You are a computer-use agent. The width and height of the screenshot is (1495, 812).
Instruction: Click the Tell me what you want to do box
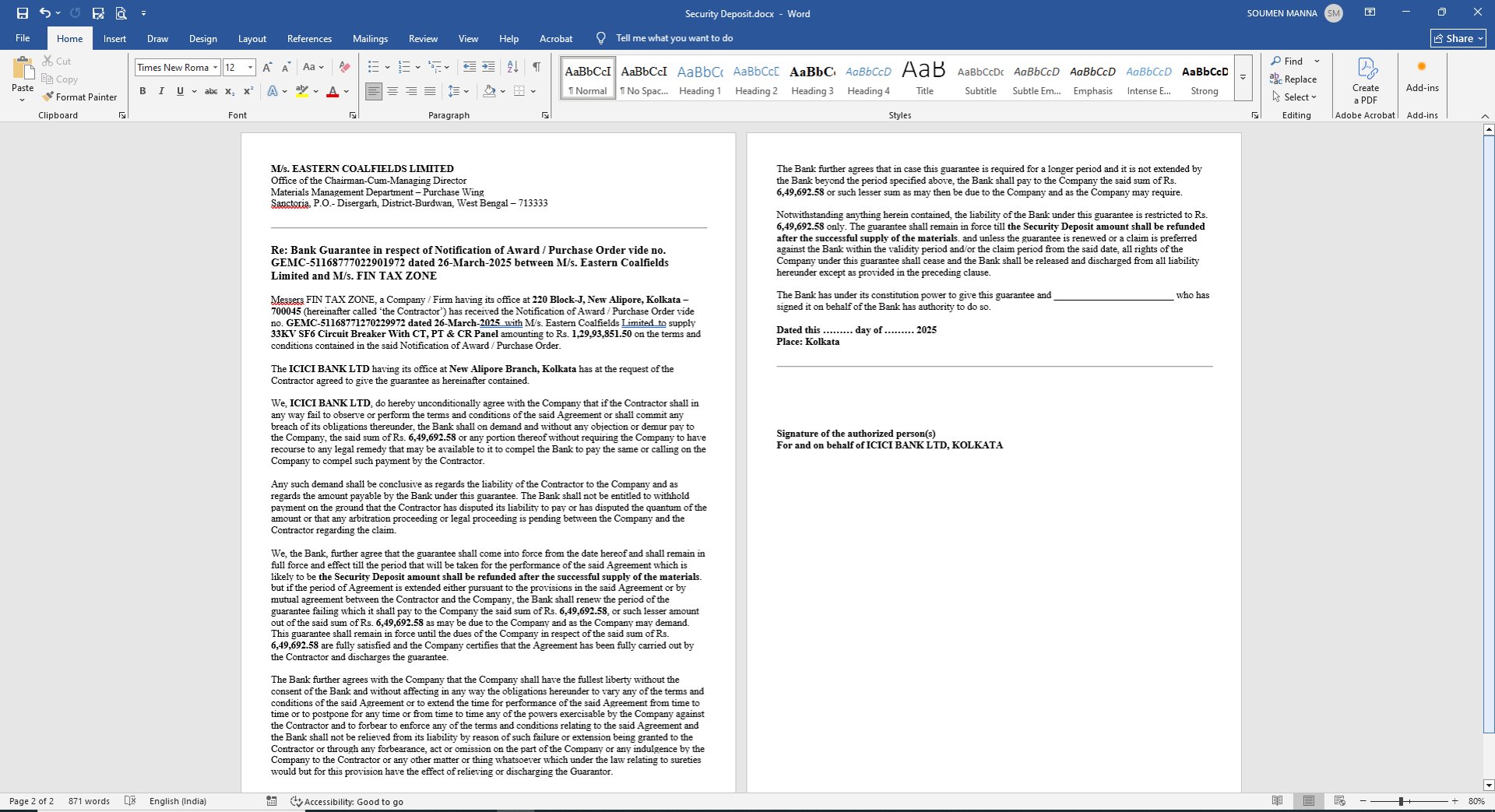pyautogui.click(x=674, y=38)
